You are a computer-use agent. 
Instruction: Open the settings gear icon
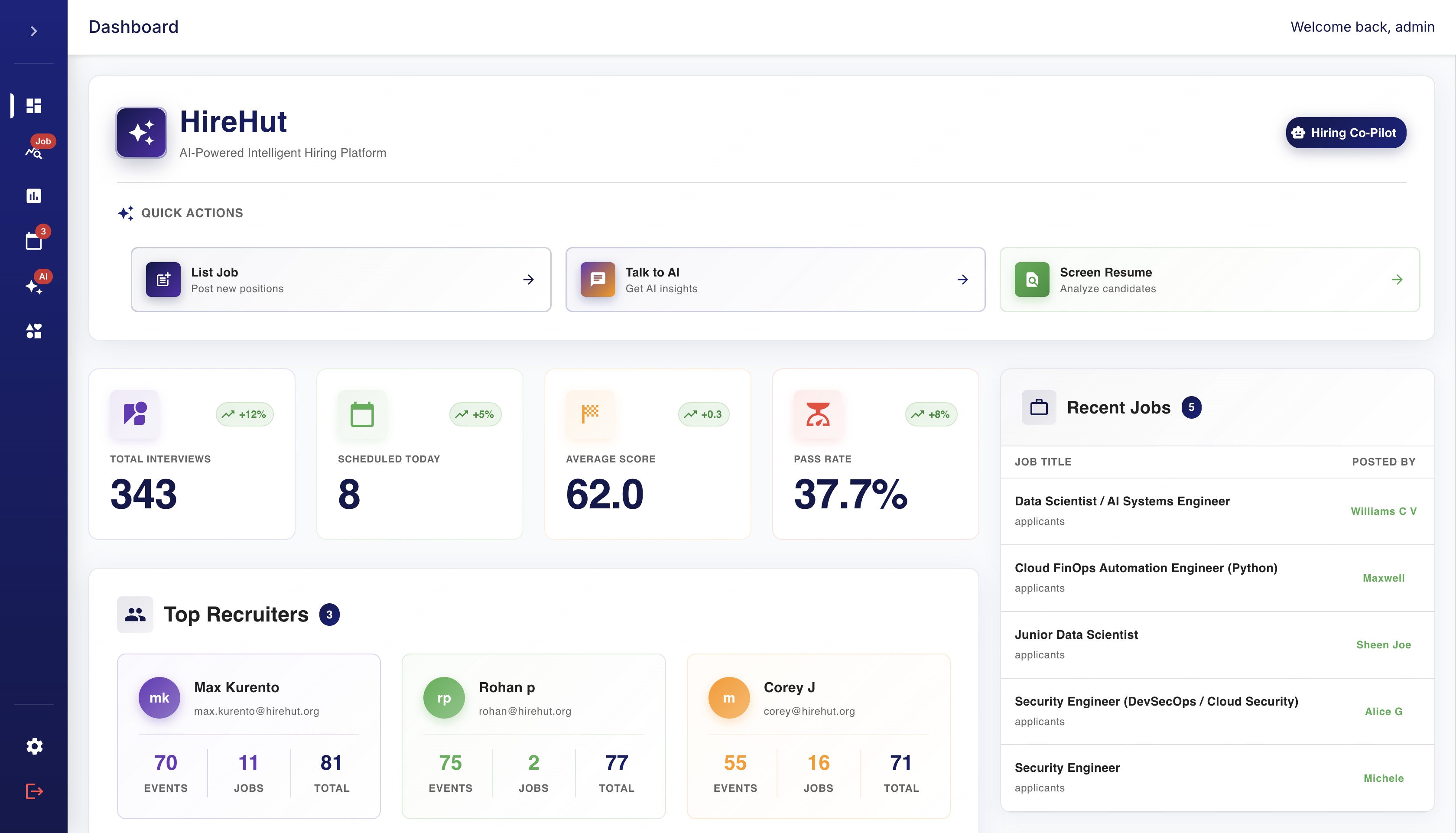tap(34, 746)
